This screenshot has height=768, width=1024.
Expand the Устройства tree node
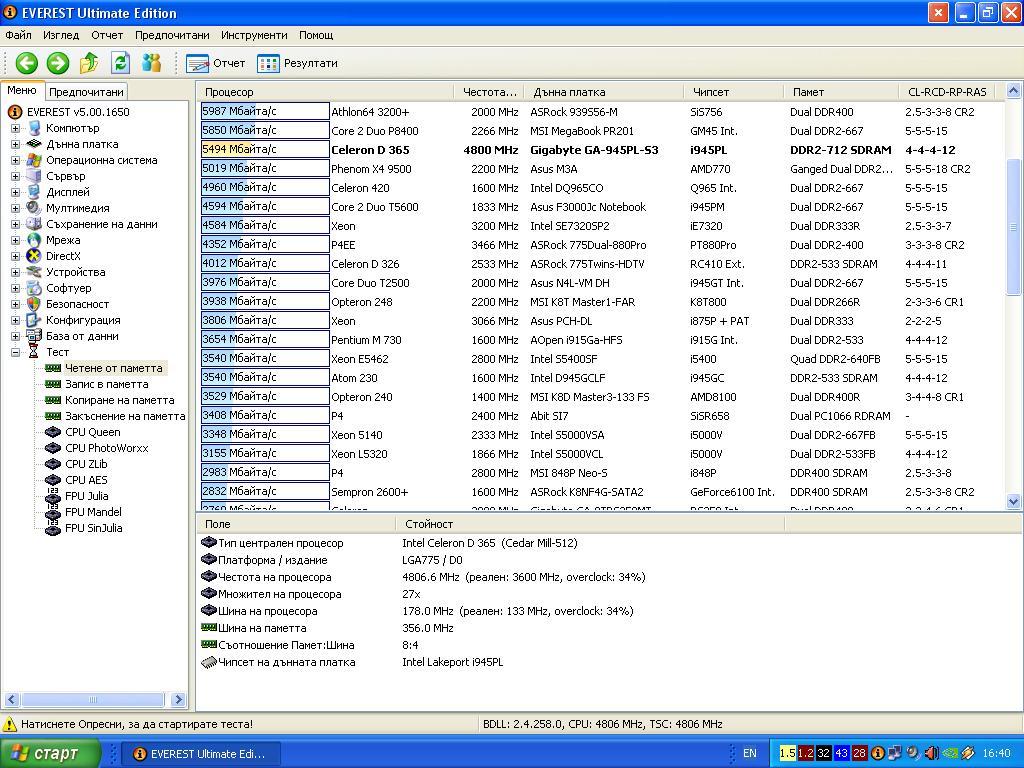click(15, 272)
